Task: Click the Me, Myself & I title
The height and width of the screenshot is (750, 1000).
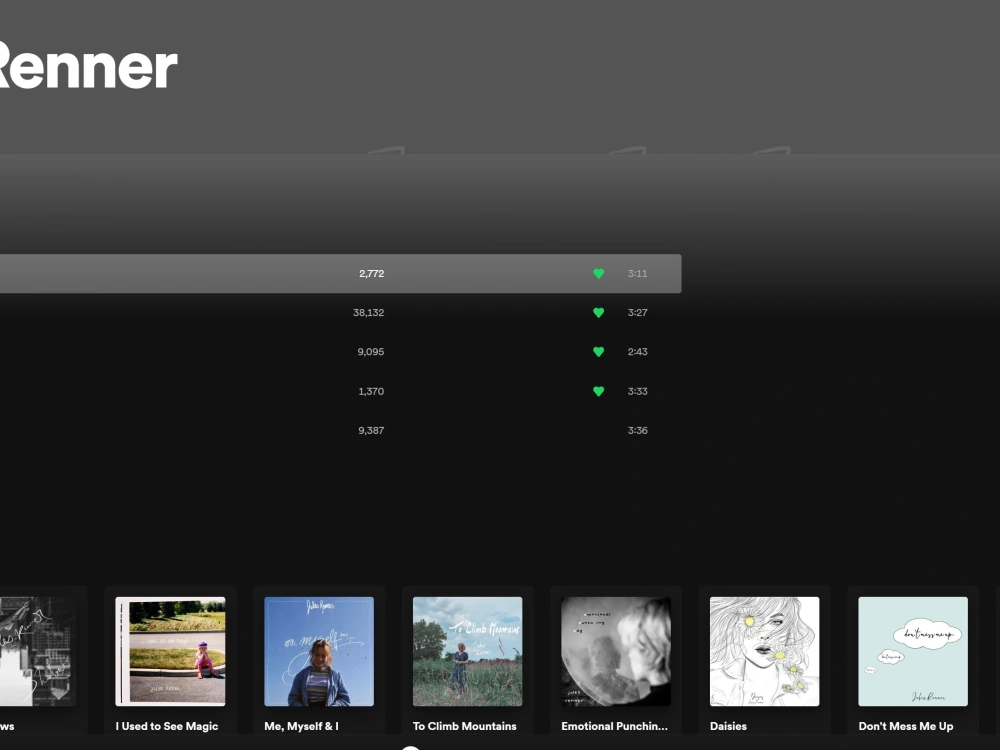Action: (301, 726)
